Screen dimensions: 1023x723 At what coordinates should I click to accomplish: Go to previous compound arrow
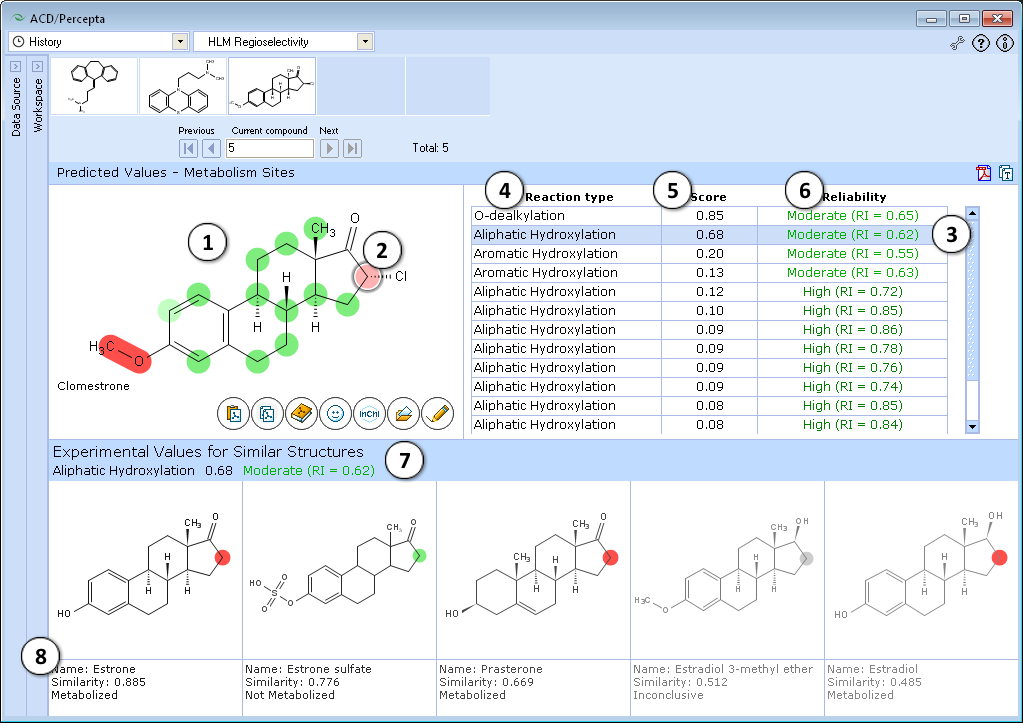(211, 148)
